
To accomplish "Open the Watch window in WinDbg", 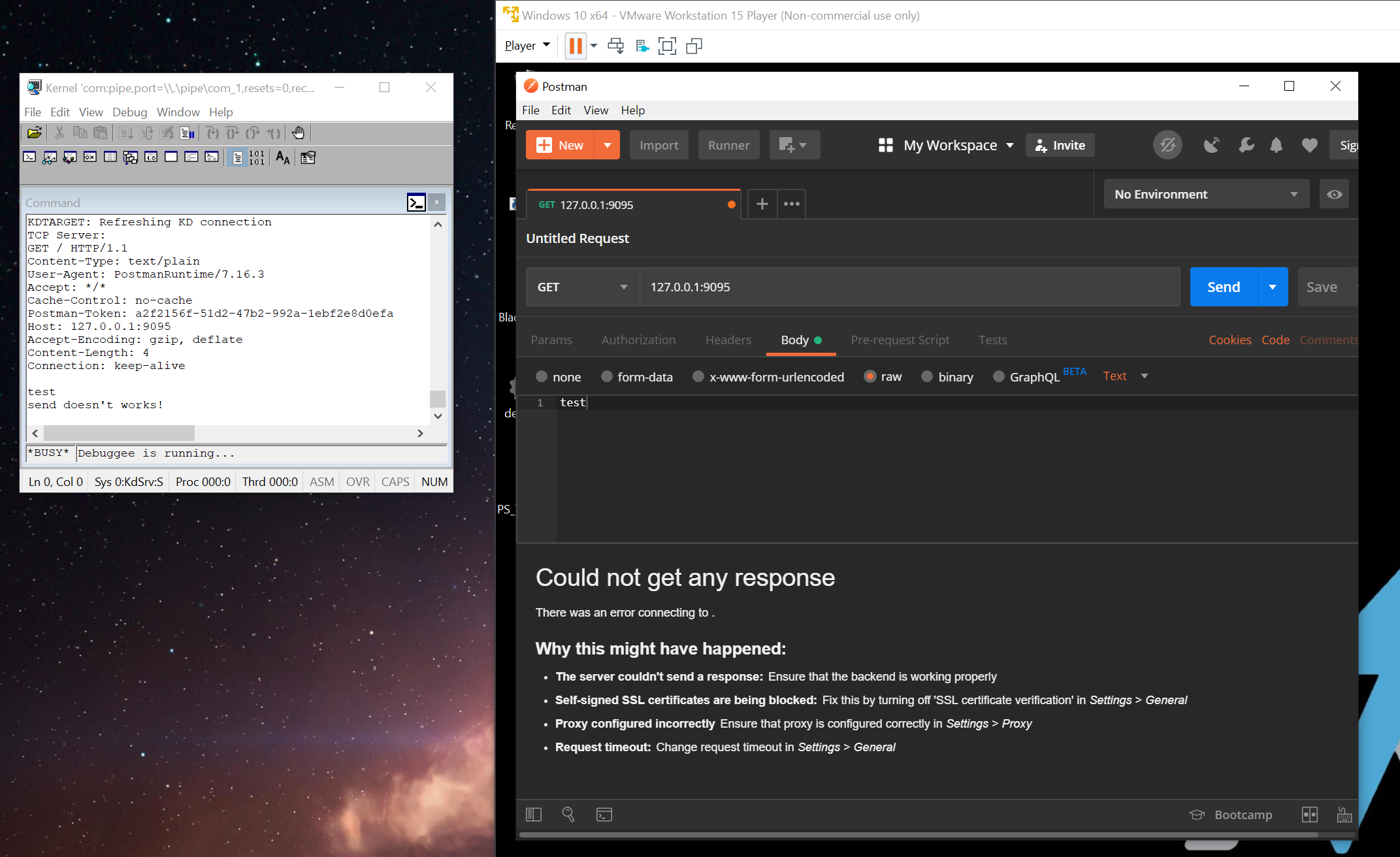I will click(50, 157).
